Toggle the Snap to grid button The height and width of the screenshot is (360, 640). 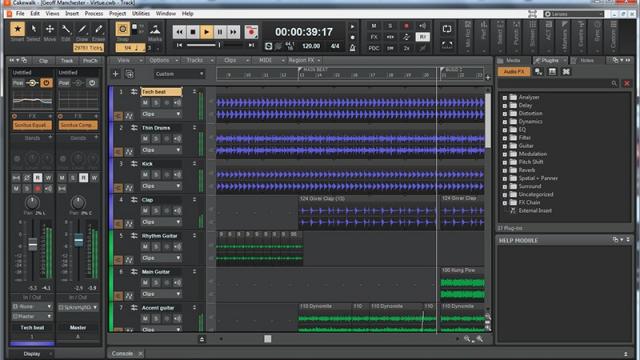tap(122, 29)
